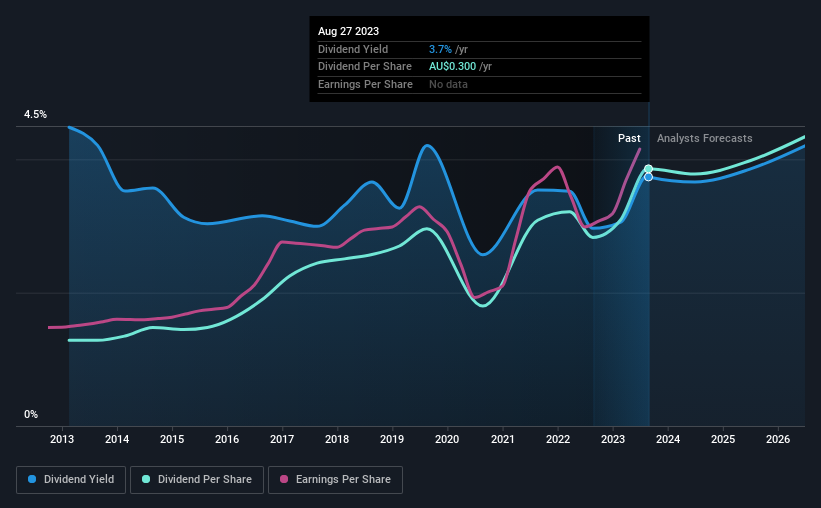Click the Aug 27 2023 tooltip date header
This screenshot has height=508, width=821.
[x=348, y=31]
